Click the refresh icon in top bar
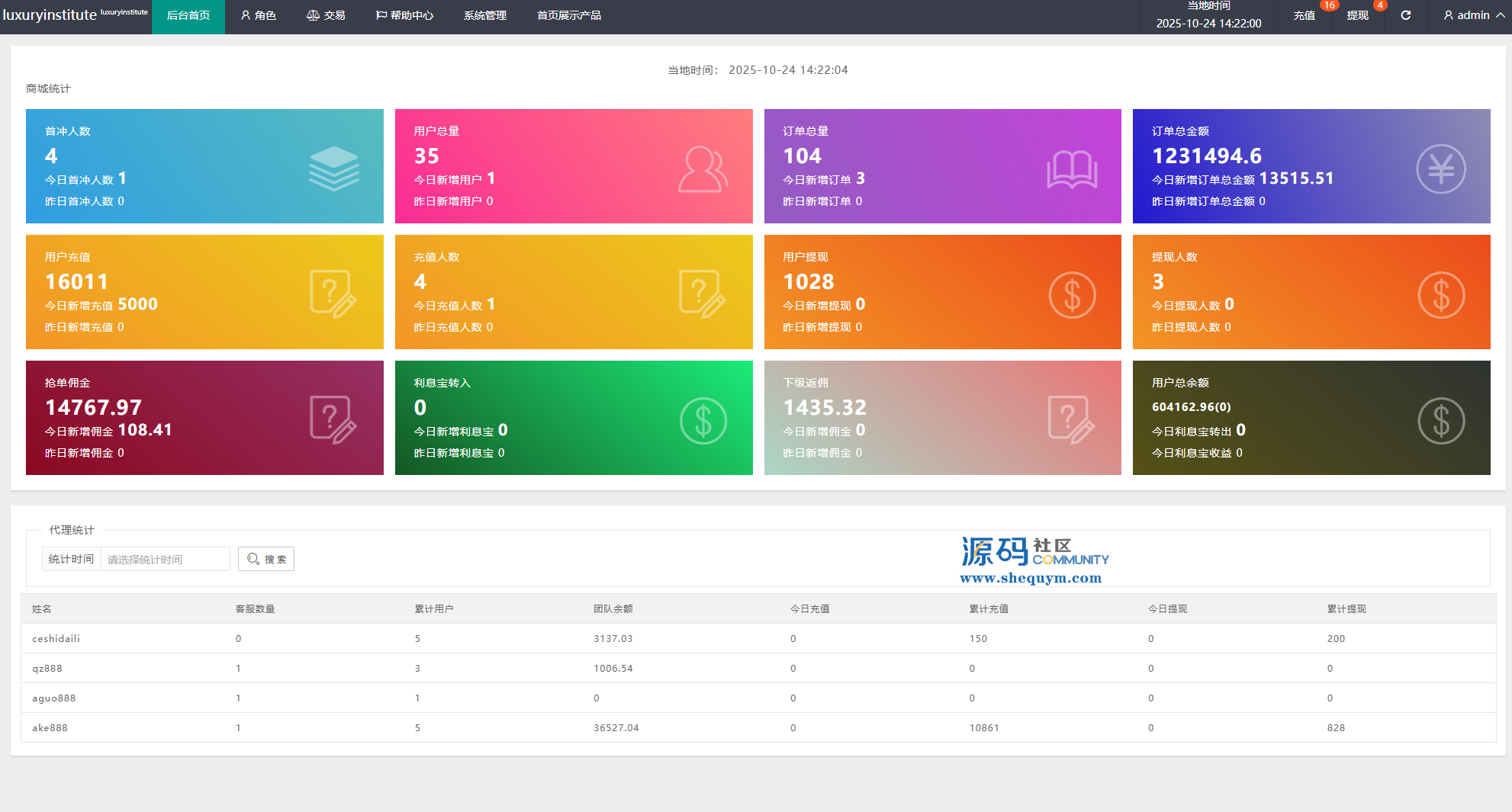The width and height of the screenshot is (1512, 812). 1405,15
